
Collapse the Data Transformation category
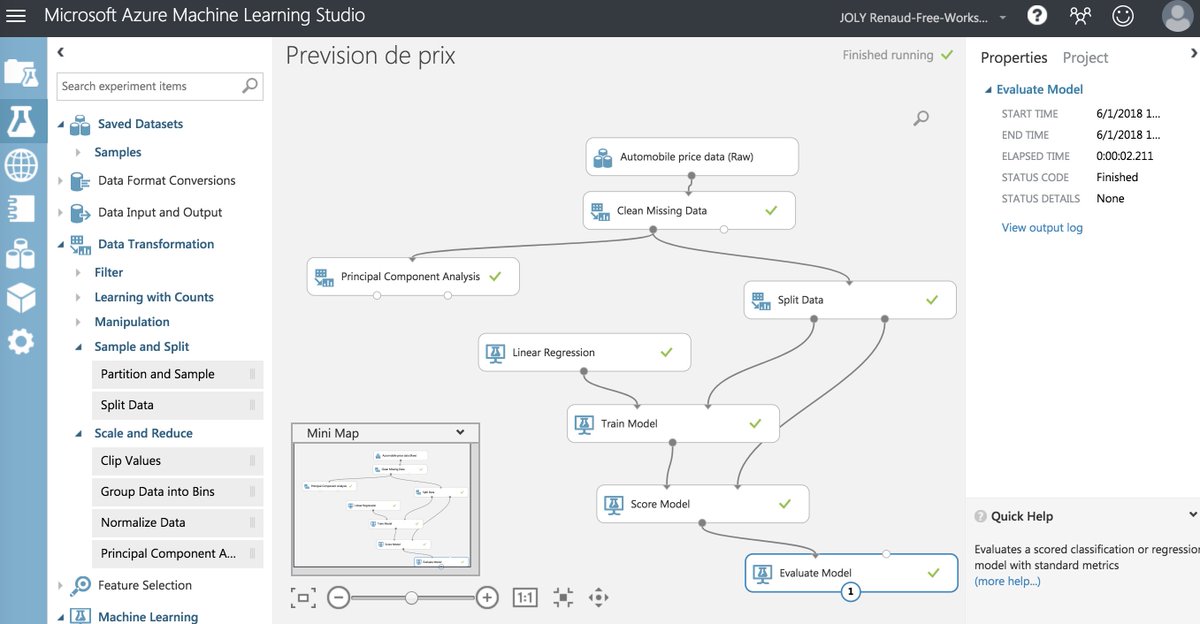pos(60,244)
